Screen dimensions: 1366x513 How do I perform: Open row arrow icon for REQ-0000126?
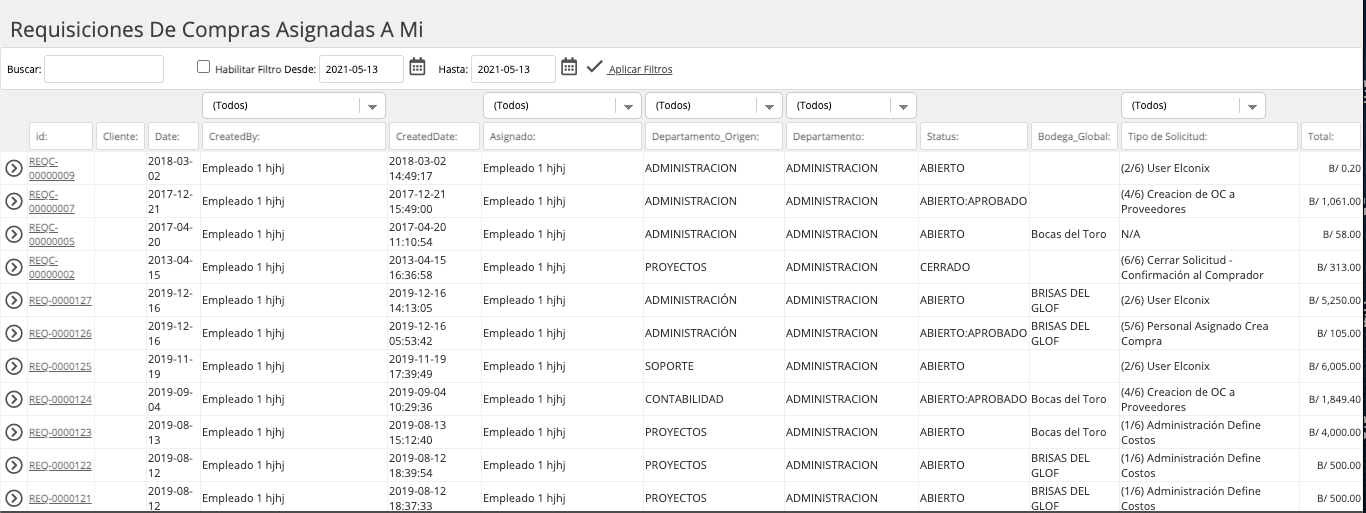14,333
